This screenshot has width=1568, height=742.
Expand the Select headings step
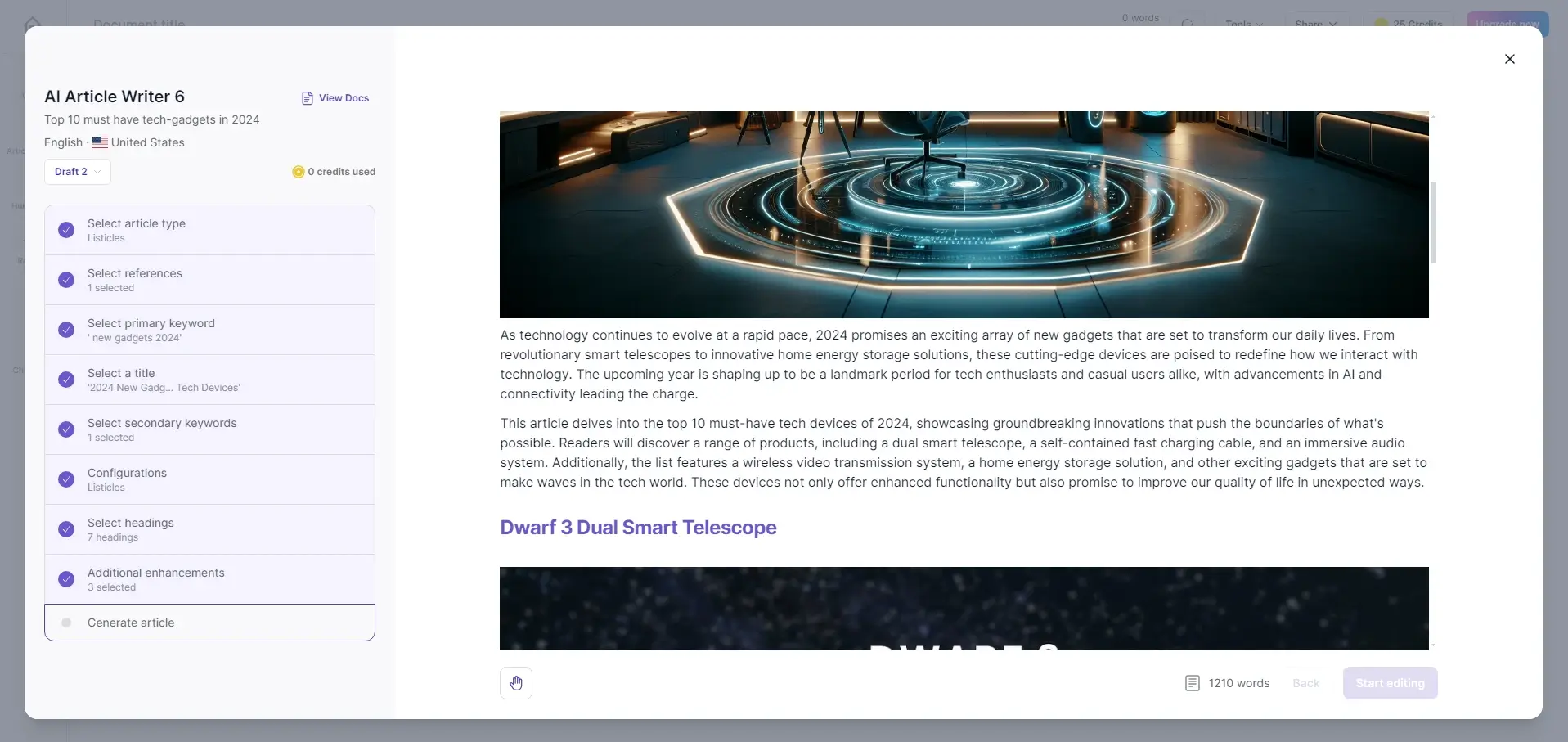point(209,529)
